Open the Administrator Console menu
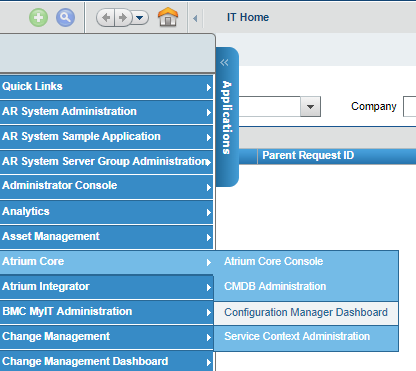416x371 pixels. (x=106, y=187)
